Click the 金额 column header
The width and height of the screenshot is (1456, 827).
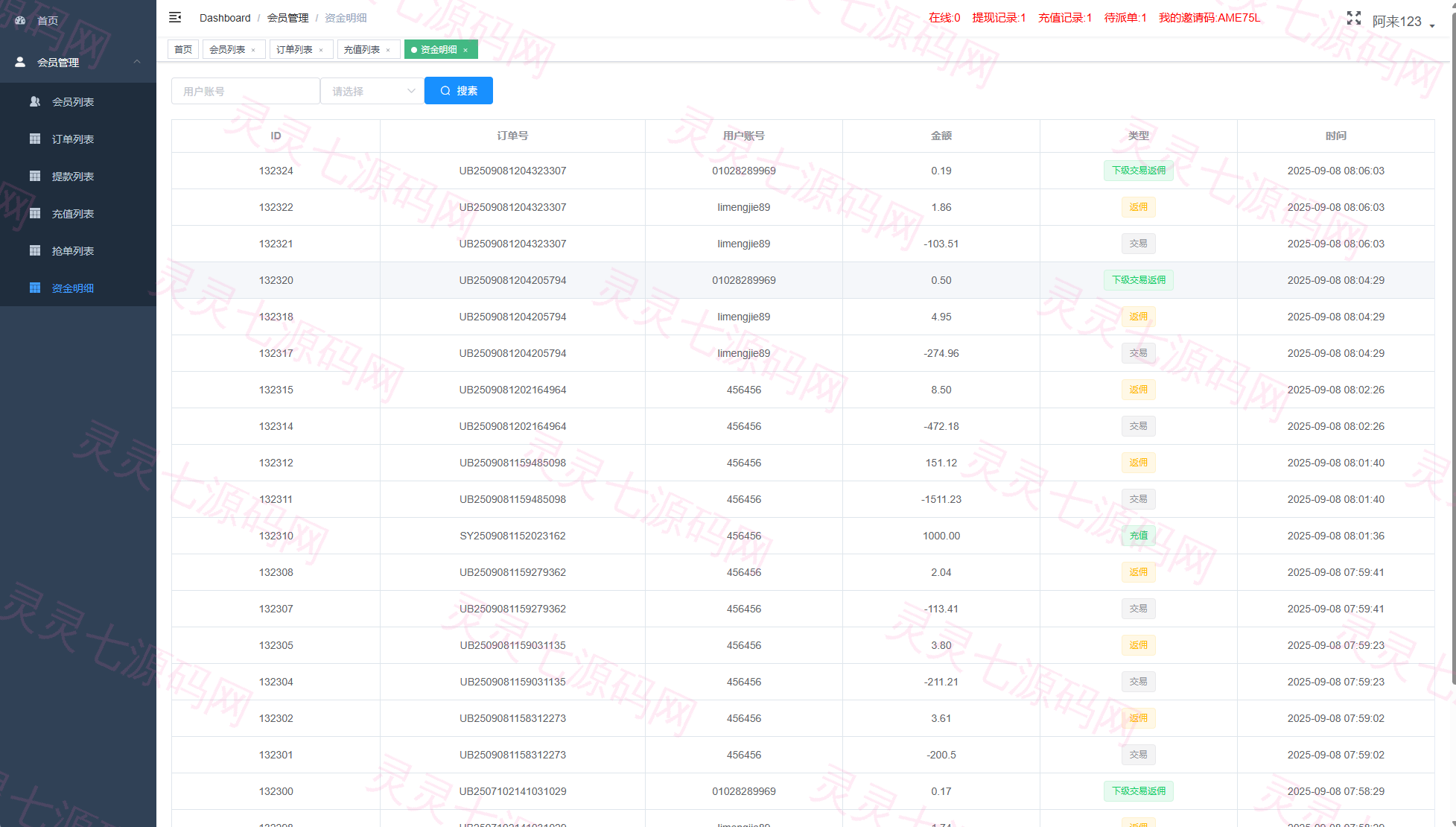coord(941,136)
